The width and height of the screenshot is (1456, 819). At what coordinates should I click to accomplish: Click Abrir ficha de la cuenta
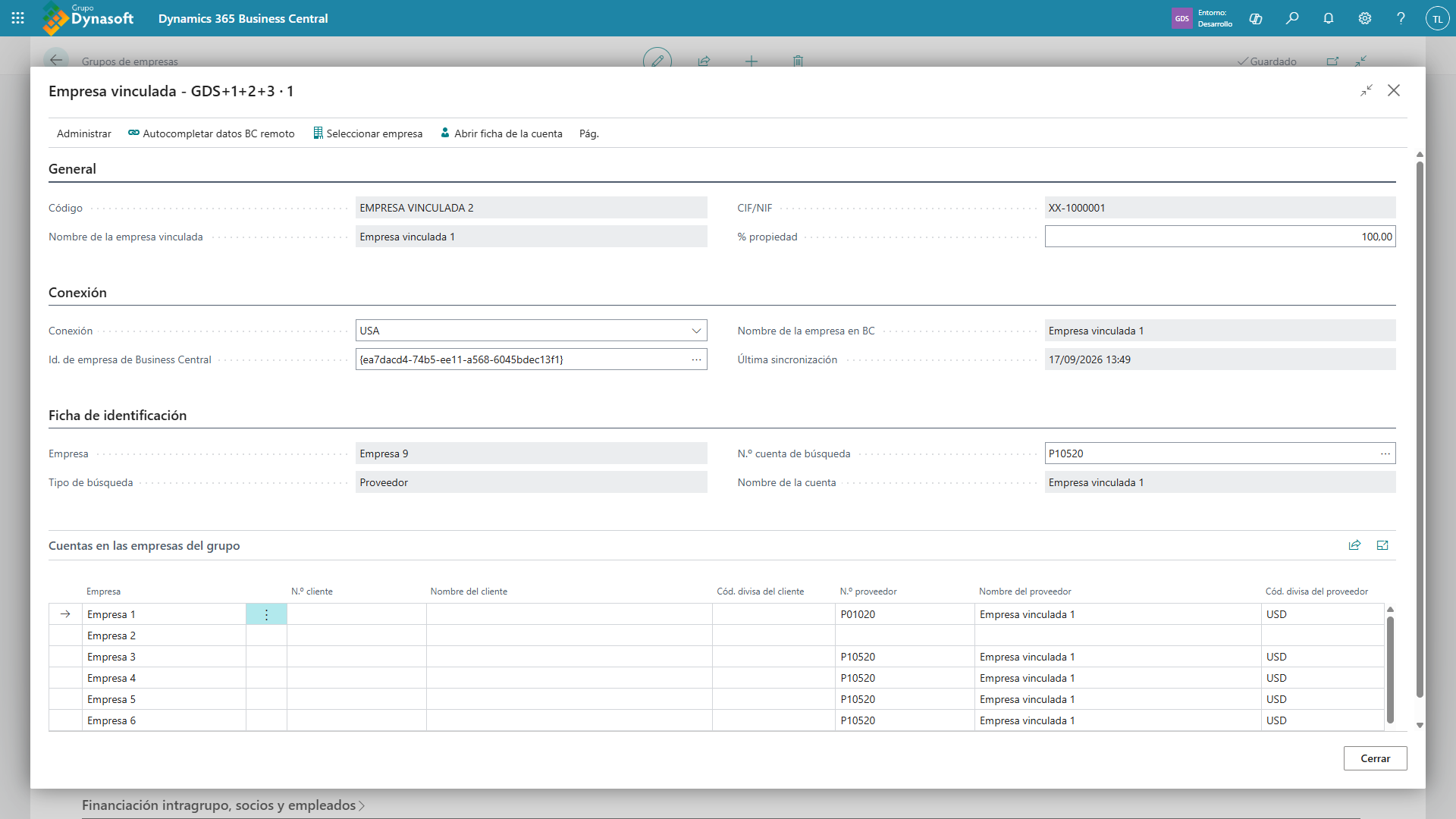501,133
